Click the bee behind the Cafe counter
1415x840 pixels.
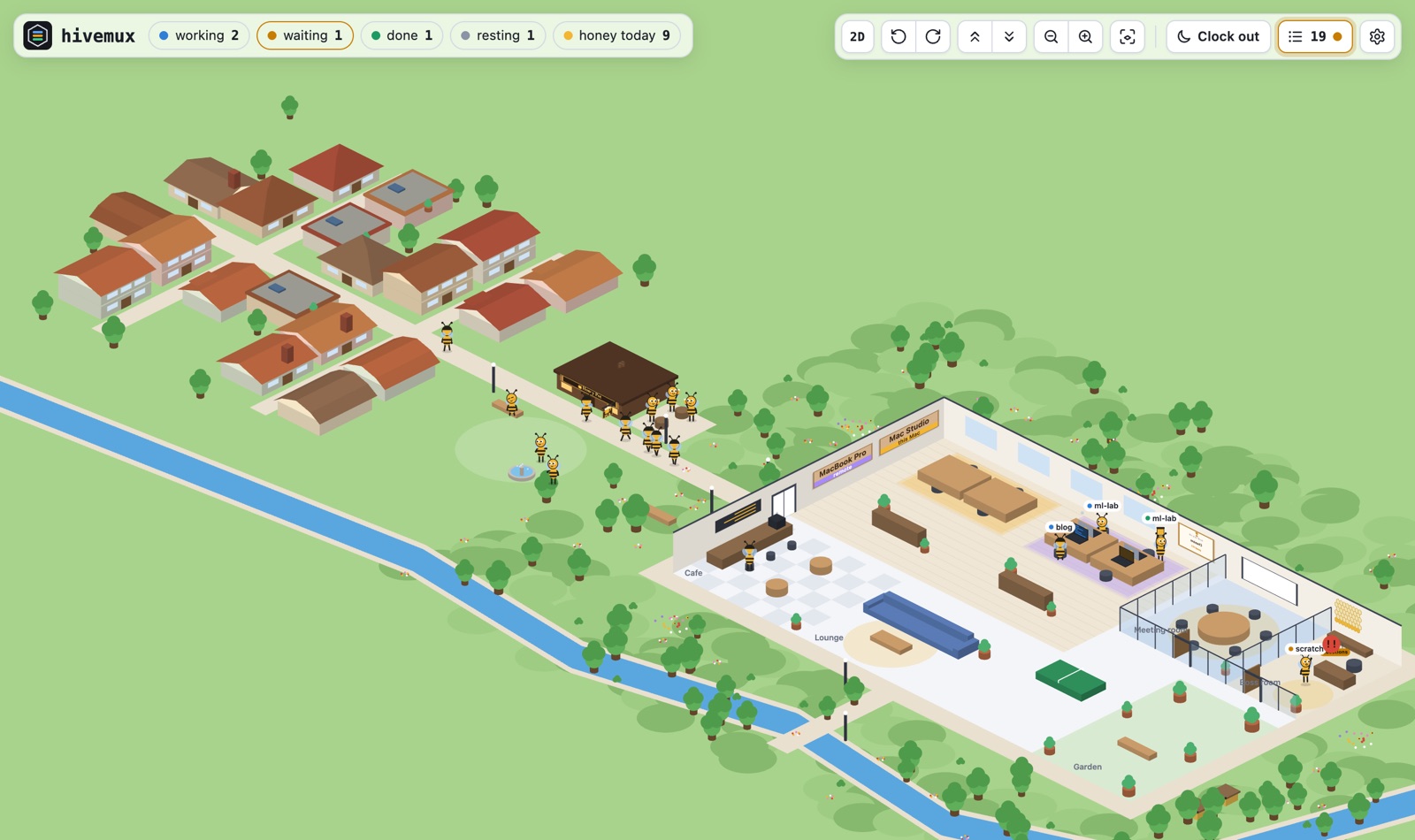point(750,556)
